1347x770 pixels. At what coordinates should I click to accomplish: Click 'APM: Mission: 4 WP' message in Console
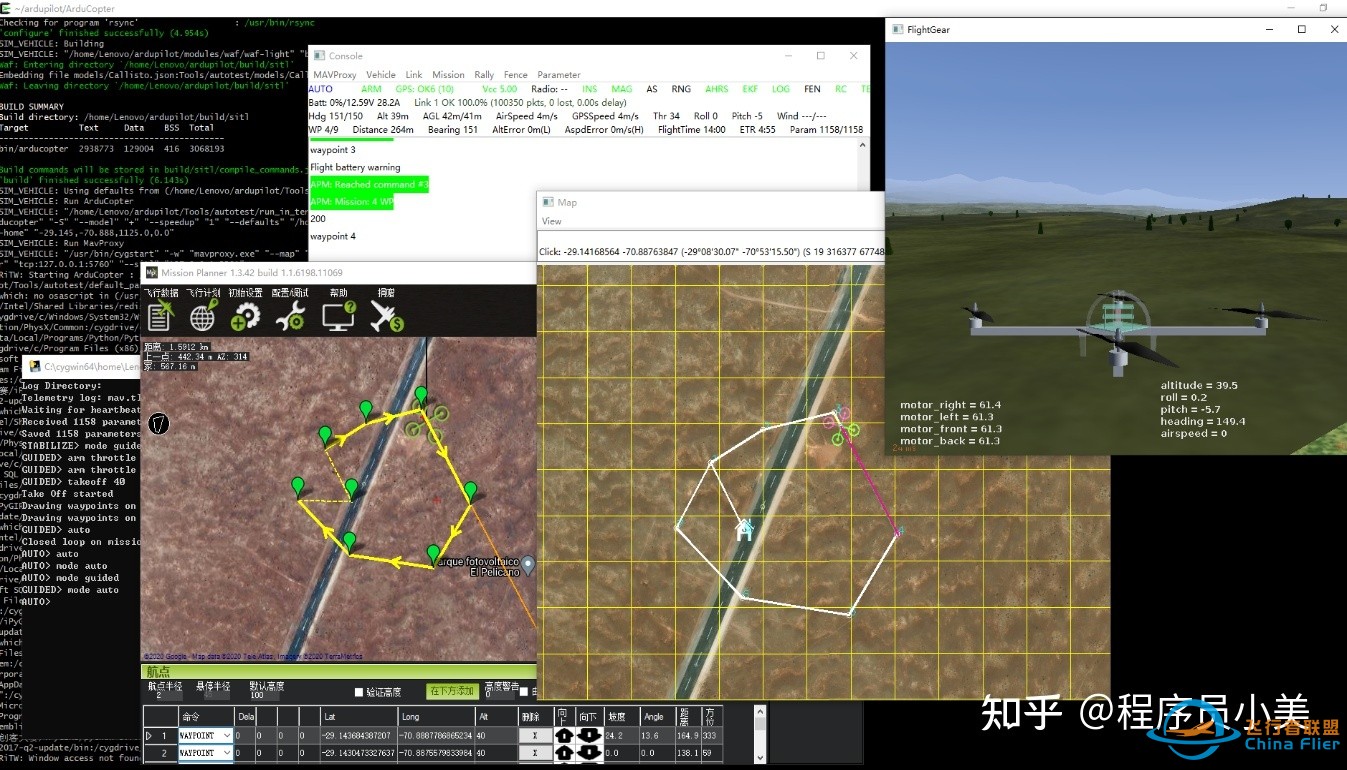point(351,202)
